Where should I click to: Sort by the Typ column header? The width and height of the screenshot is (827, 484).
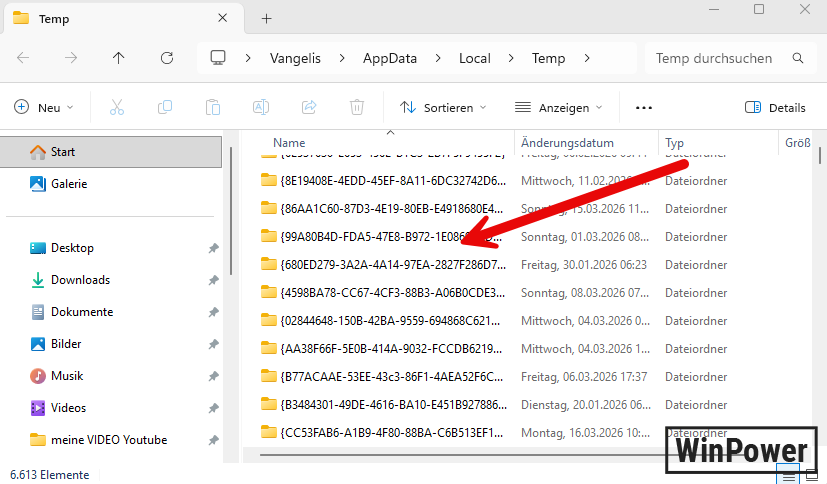coord(674,143)
